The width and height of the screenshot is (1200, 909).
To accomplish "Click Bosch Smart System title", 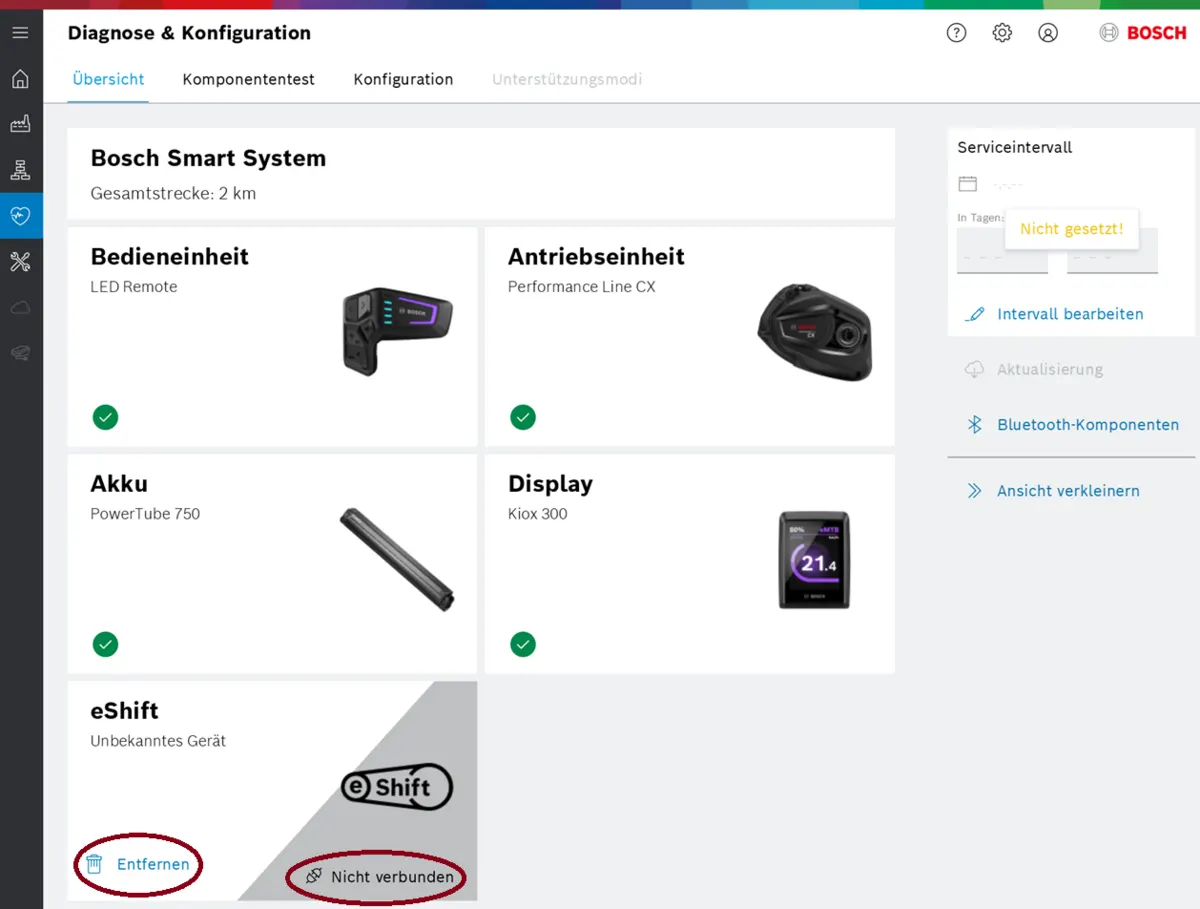I will pos(208,158).
